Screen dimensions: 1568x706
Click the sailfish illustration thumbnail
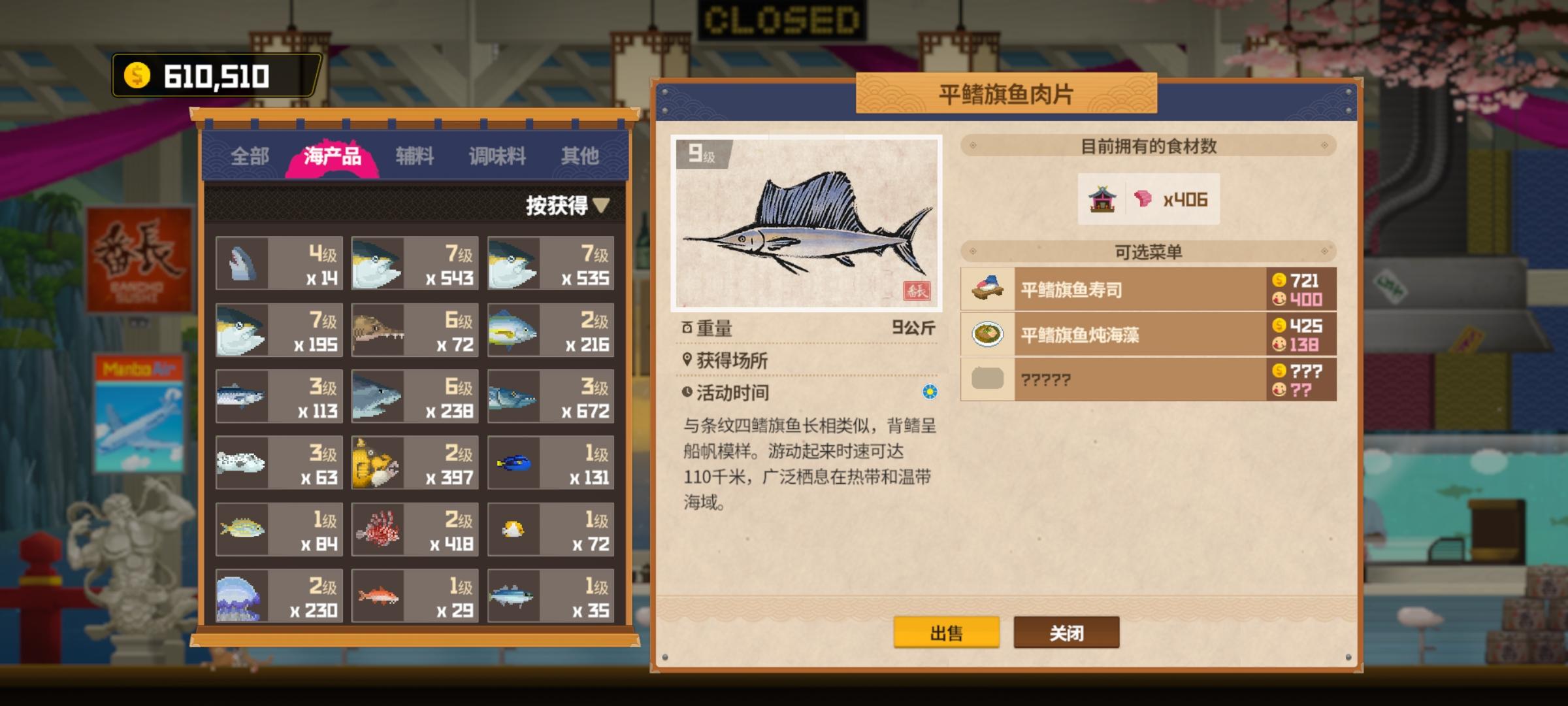[x=806, y=223]
